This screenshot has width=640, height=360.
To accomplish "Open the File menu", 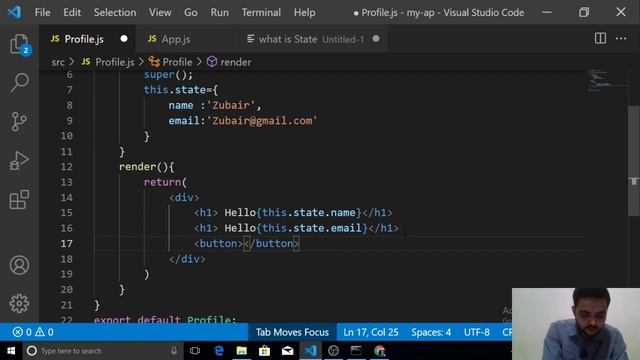I will 42,13.
